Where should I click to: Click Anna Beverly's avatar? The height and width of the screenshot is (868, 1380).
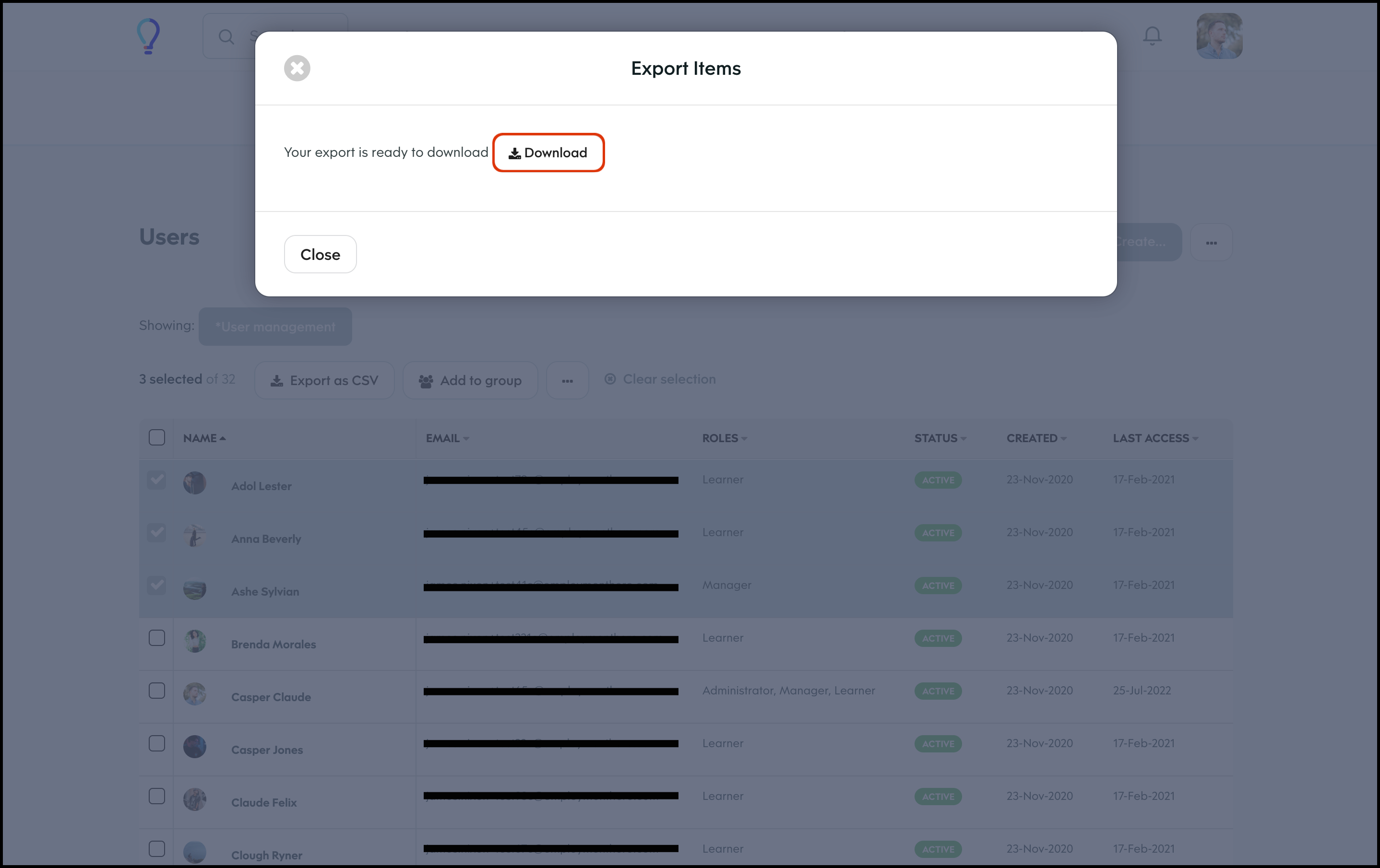coord(195,536)
